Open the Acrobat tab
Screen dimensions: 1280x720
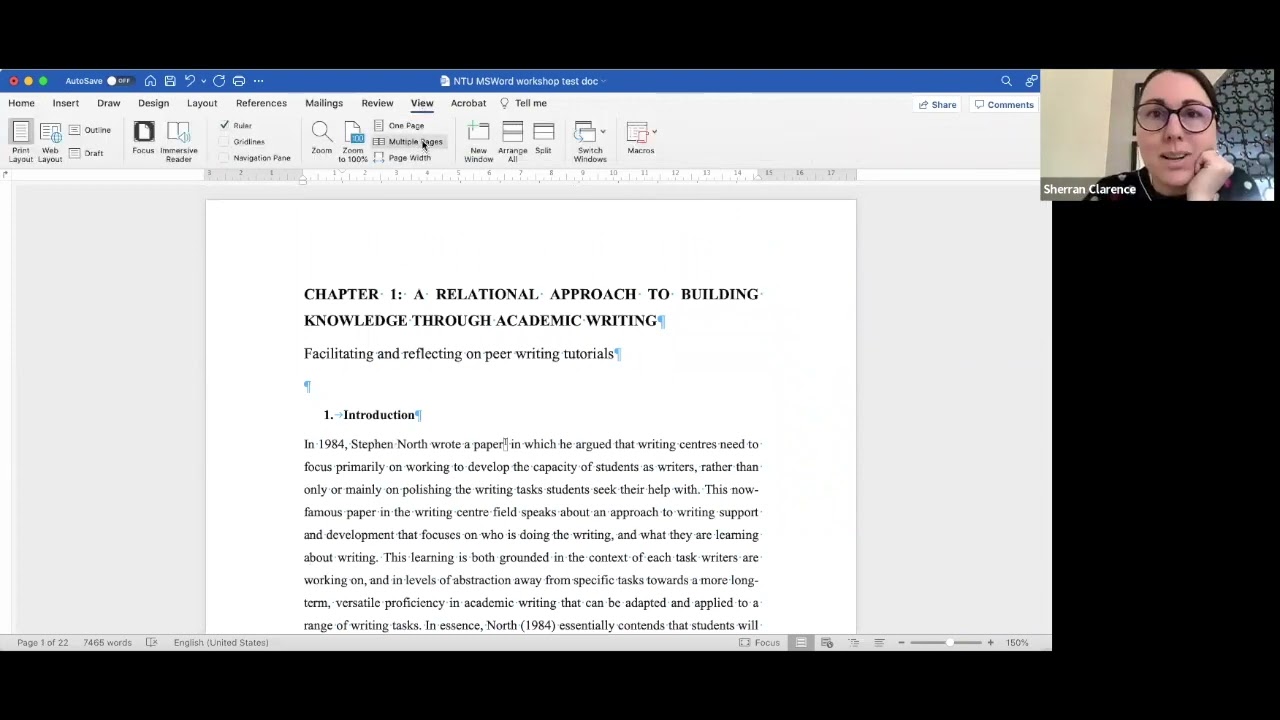pyautogui.click(x=468, y=103)
